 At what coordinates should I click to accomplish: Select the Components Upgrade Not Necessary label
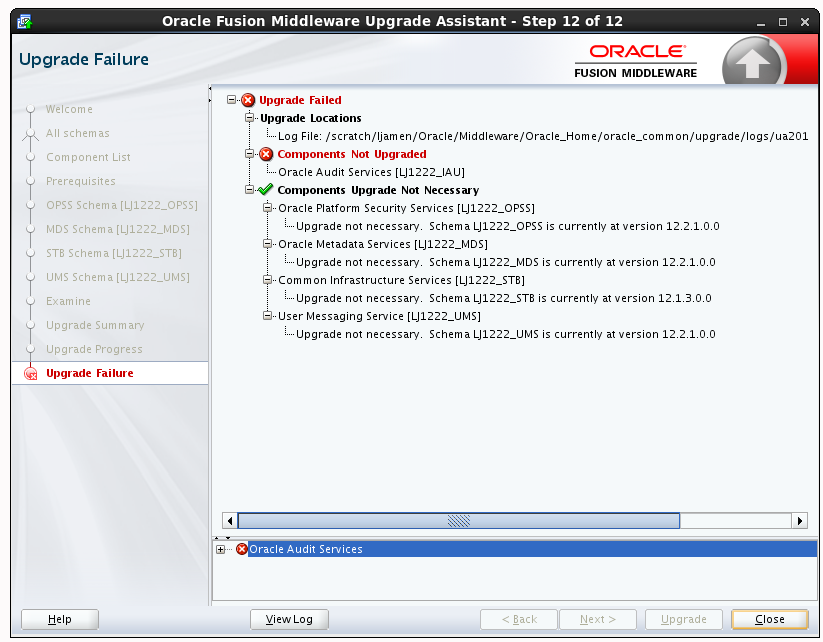coord(378,190)
